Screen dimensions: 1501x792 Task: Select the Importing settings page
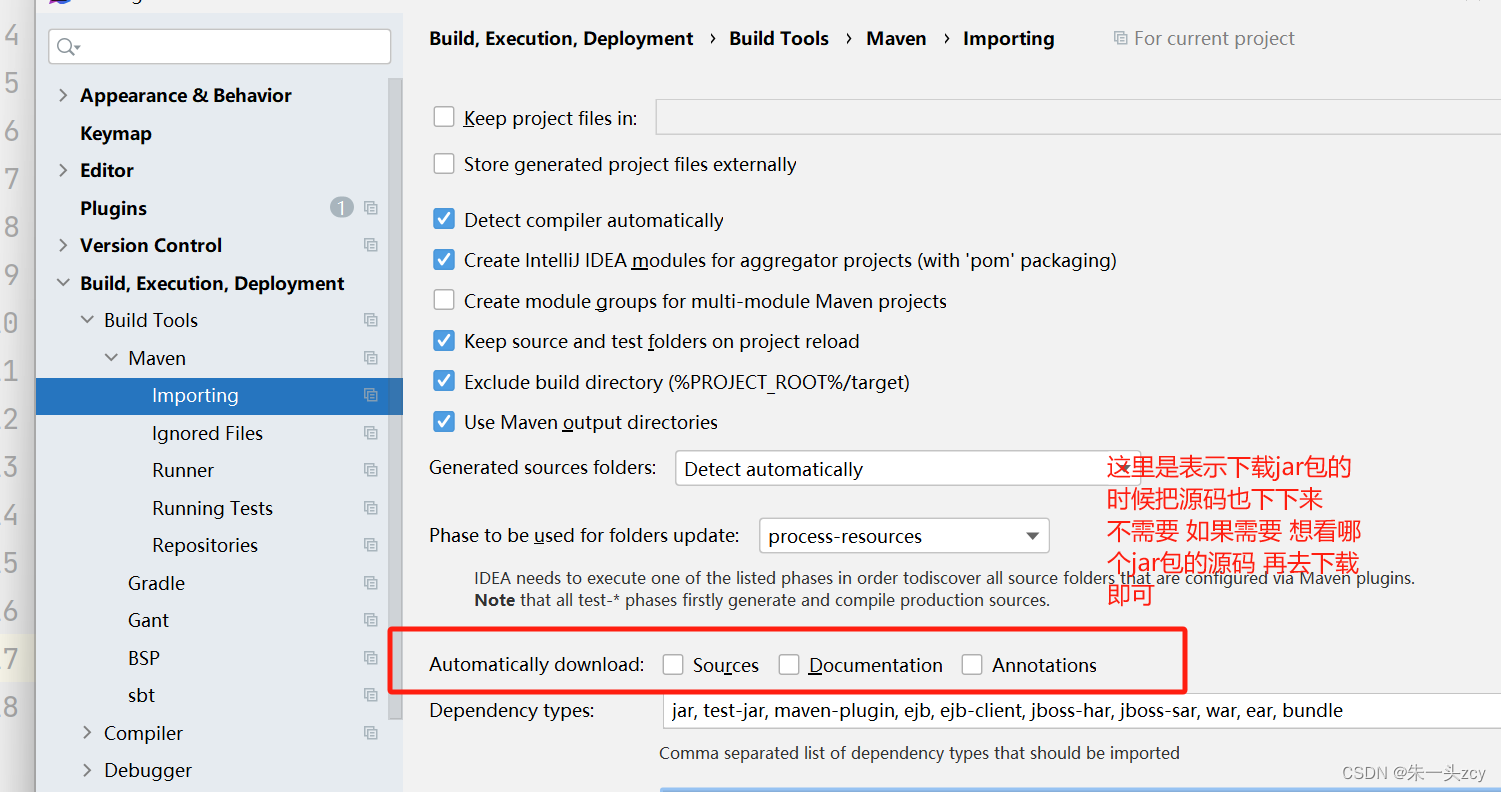[219, 395]
